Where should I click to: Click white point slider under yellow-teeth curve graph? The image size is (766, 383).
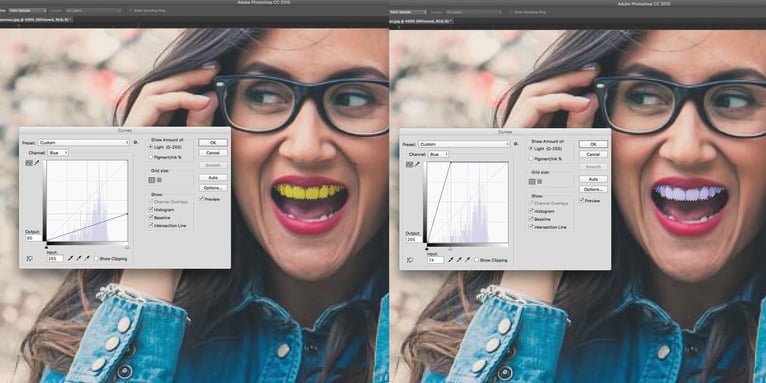[127, 248]
